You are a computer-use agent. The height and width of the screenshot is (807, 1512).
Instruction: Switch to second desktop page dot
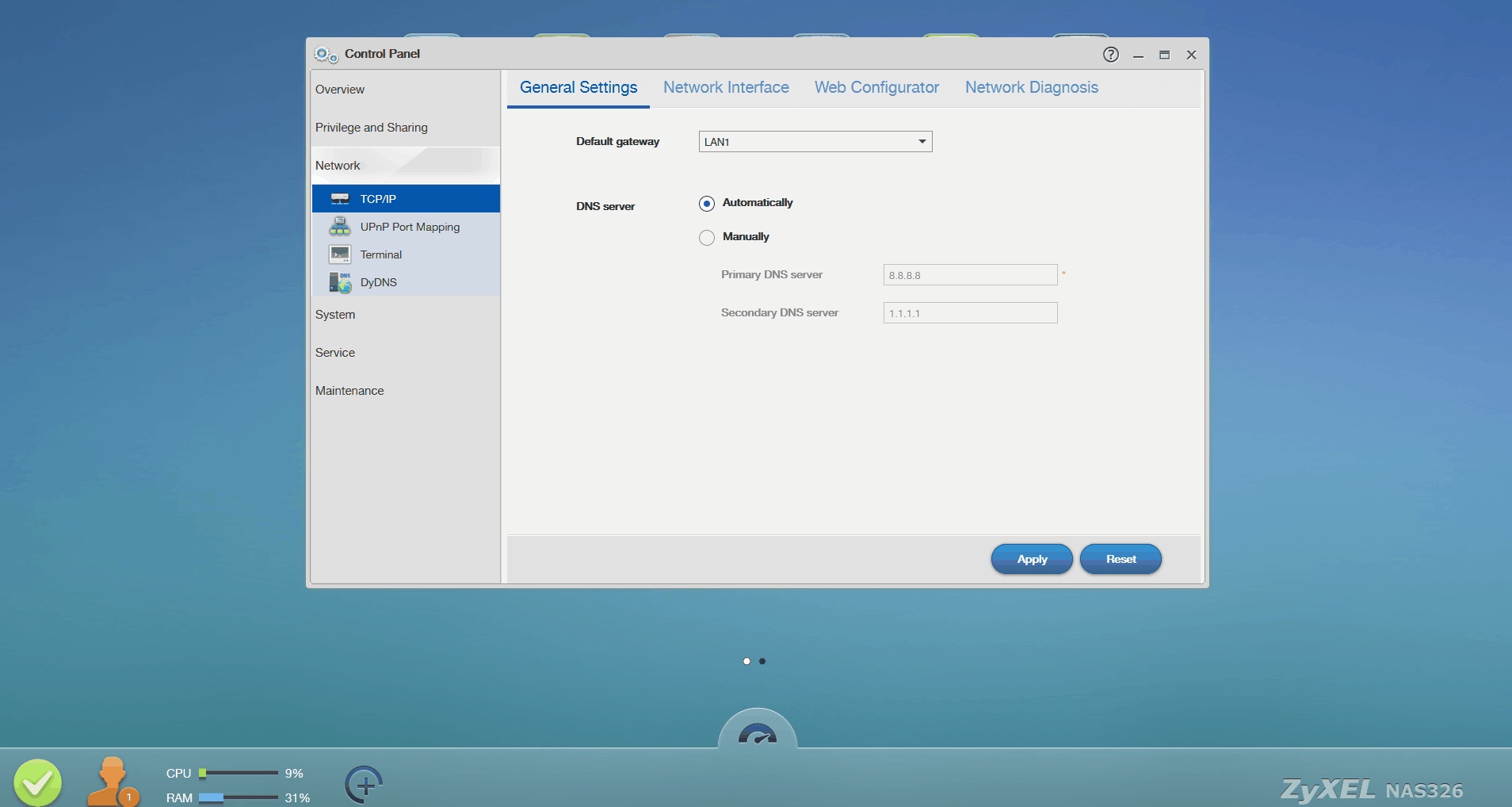point(762,661)
